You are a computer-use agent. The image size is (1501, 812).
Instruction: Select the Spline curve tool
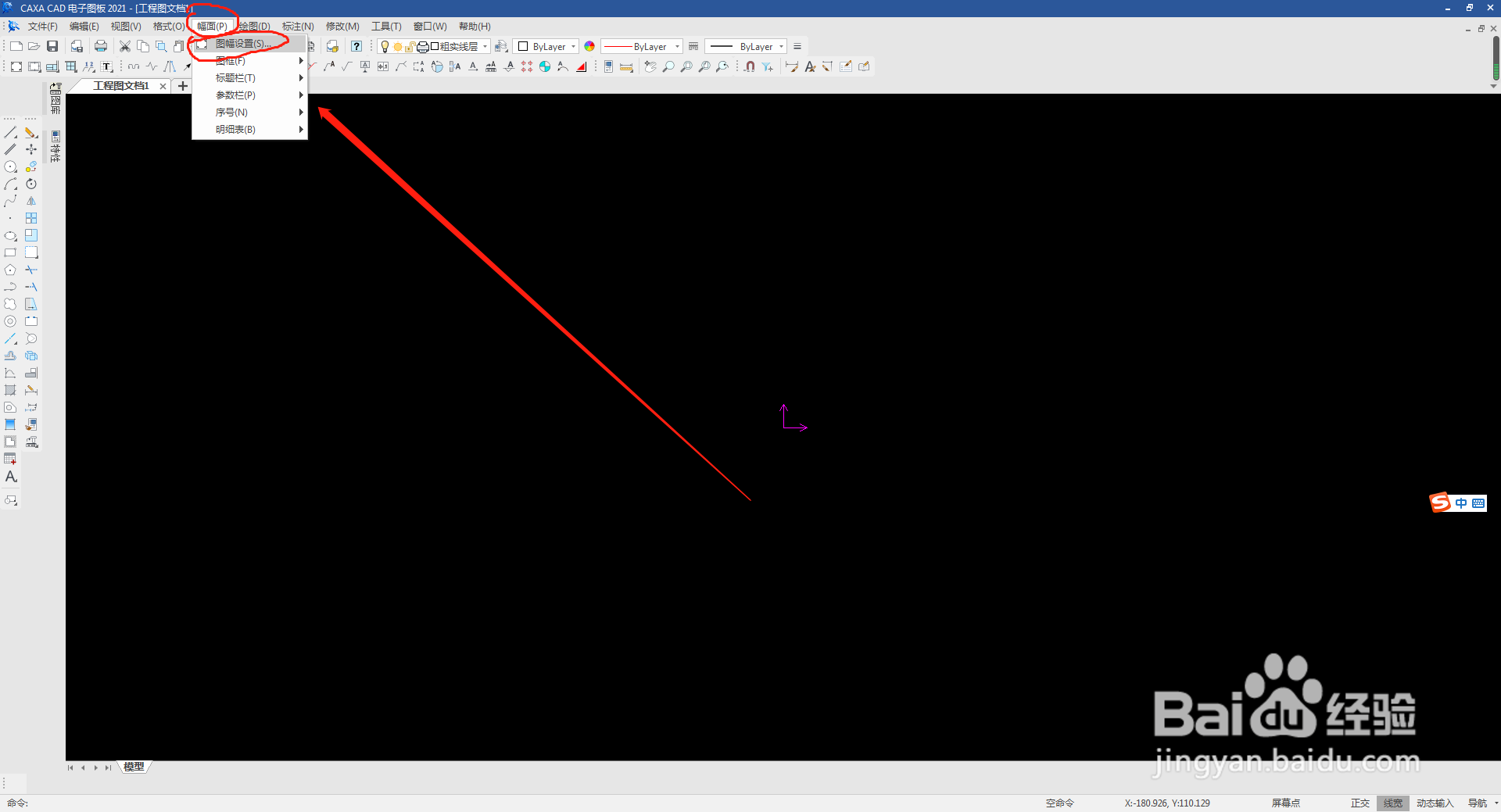coord(10,202)
